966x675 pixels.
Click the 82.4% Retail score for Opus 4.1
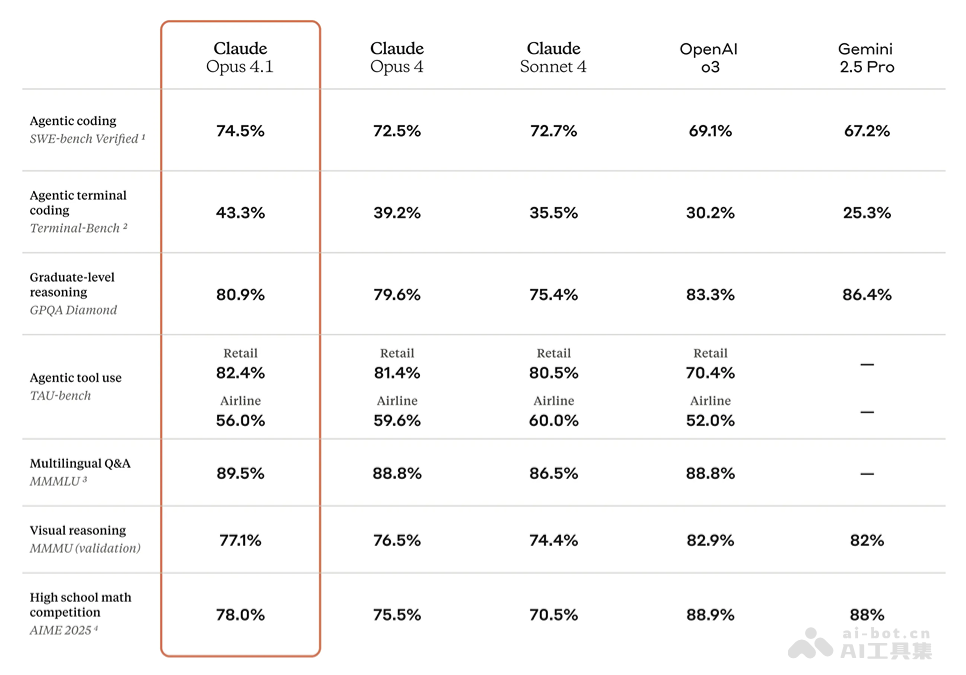pyautogui.click(x=240, y=373)
